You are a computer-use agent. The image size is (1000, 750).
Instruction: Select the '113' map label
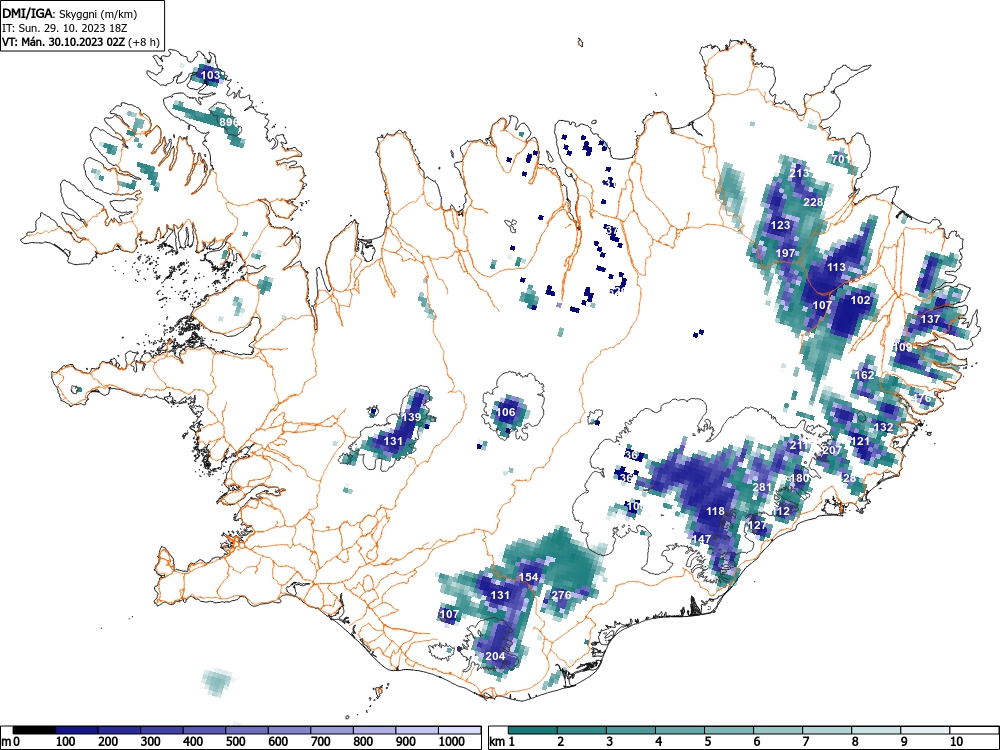(x=836, y=267)
